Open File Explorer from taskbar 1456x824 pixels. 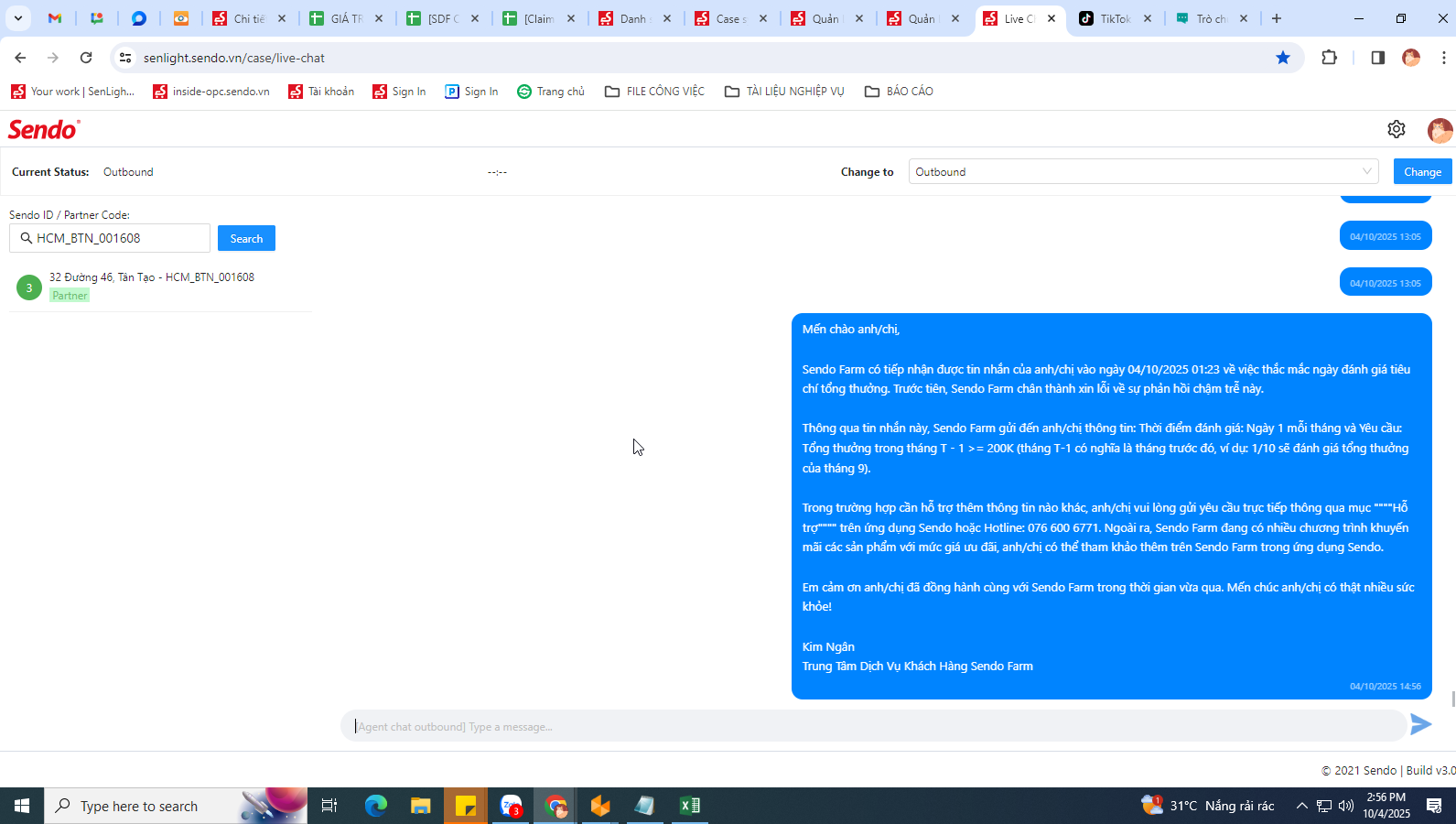pyautogui.click(x=420, y=806)
